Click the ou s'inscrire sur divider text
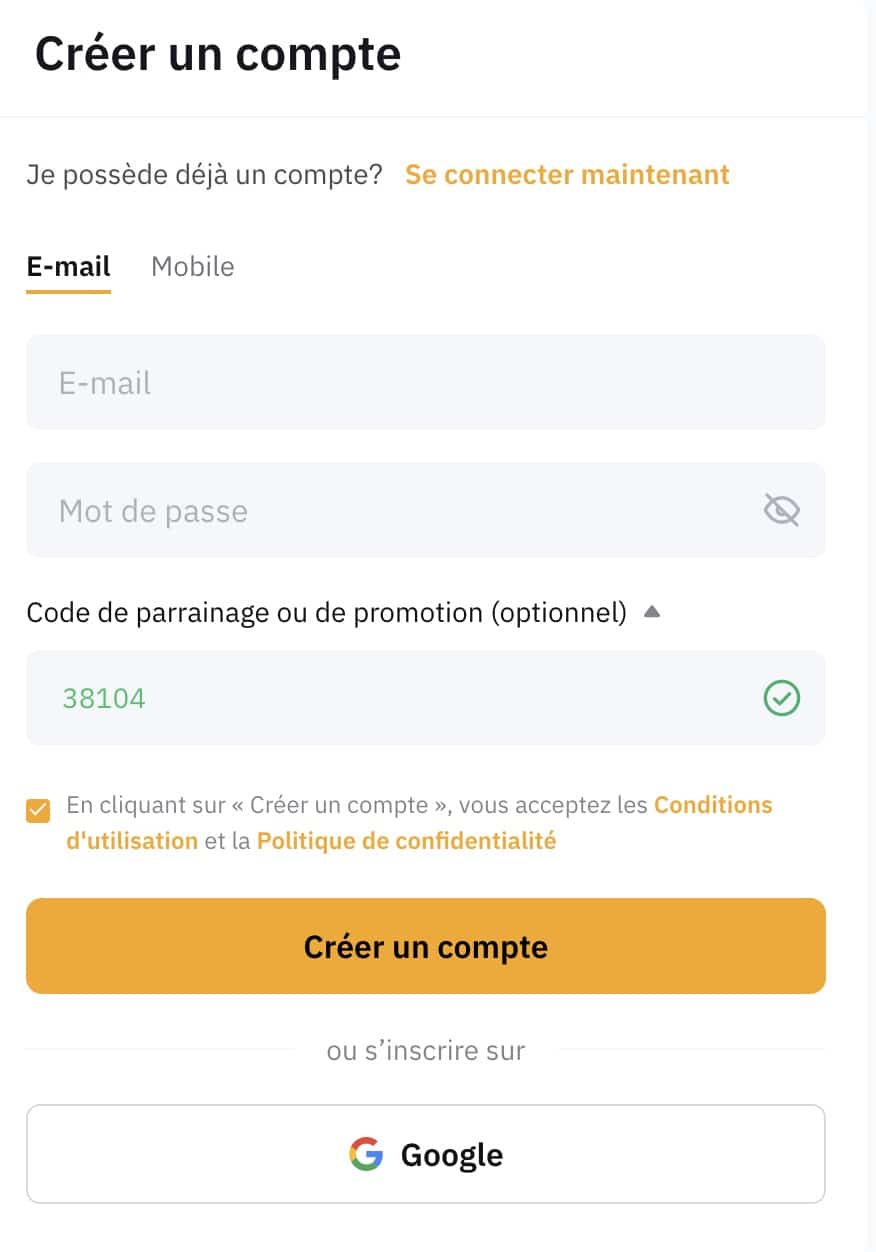876x1252 pixels. [x=426, y=1050]
